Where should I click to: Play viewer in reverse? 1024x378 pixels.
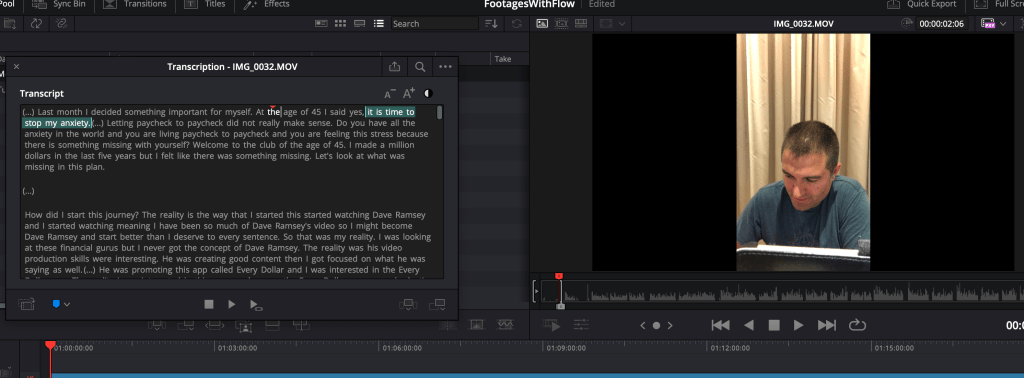coord(749,325)
